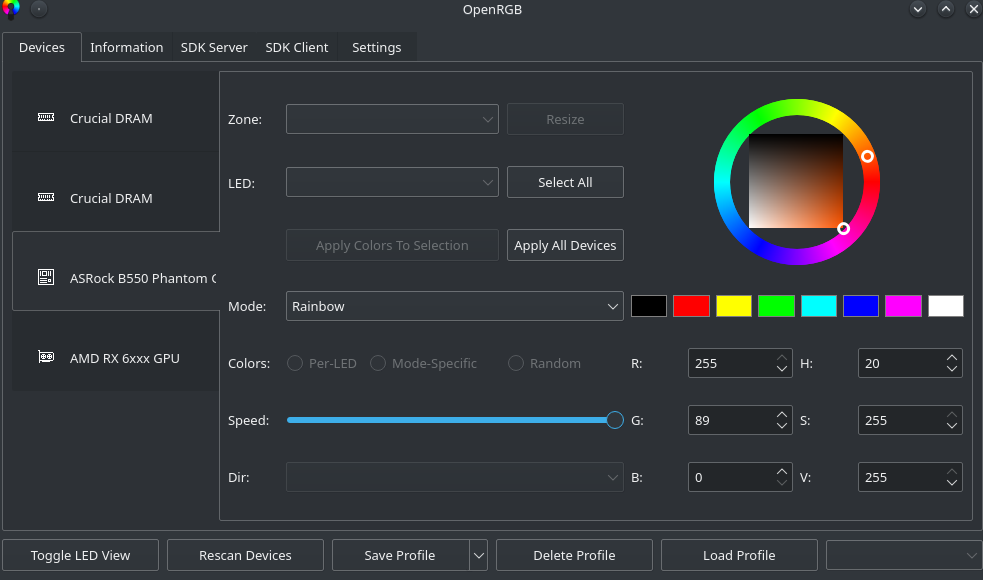
Task: Switch to the Information tab
Action: coord(127,48)
